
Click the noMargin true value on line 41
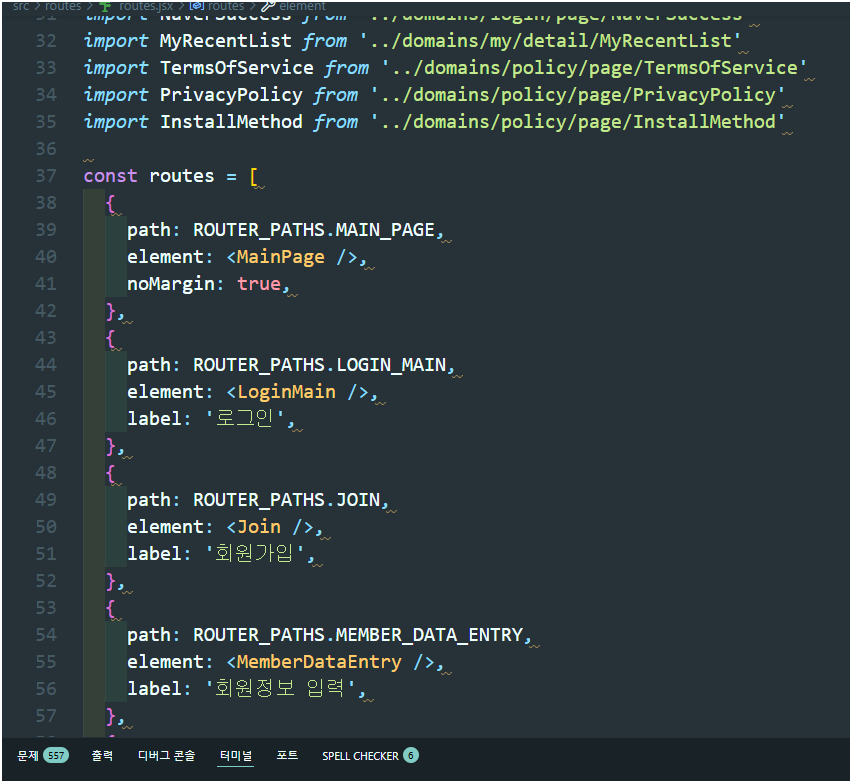point(259,284)
